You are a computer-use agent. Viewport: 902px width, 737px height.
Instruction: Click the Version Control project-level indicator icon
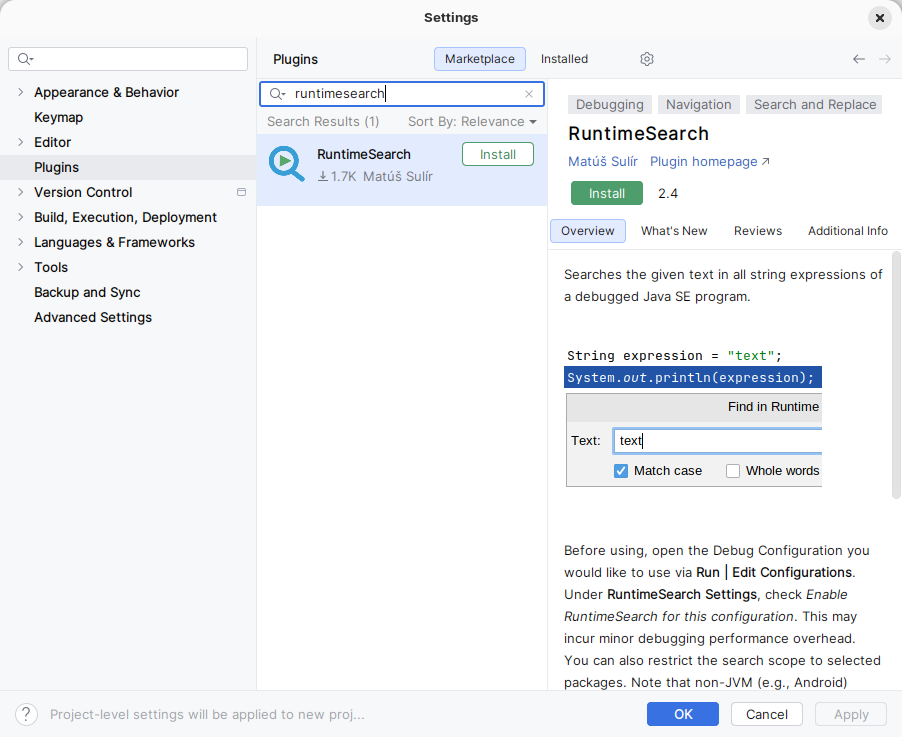pyautogui.click(x=242, y=192)
